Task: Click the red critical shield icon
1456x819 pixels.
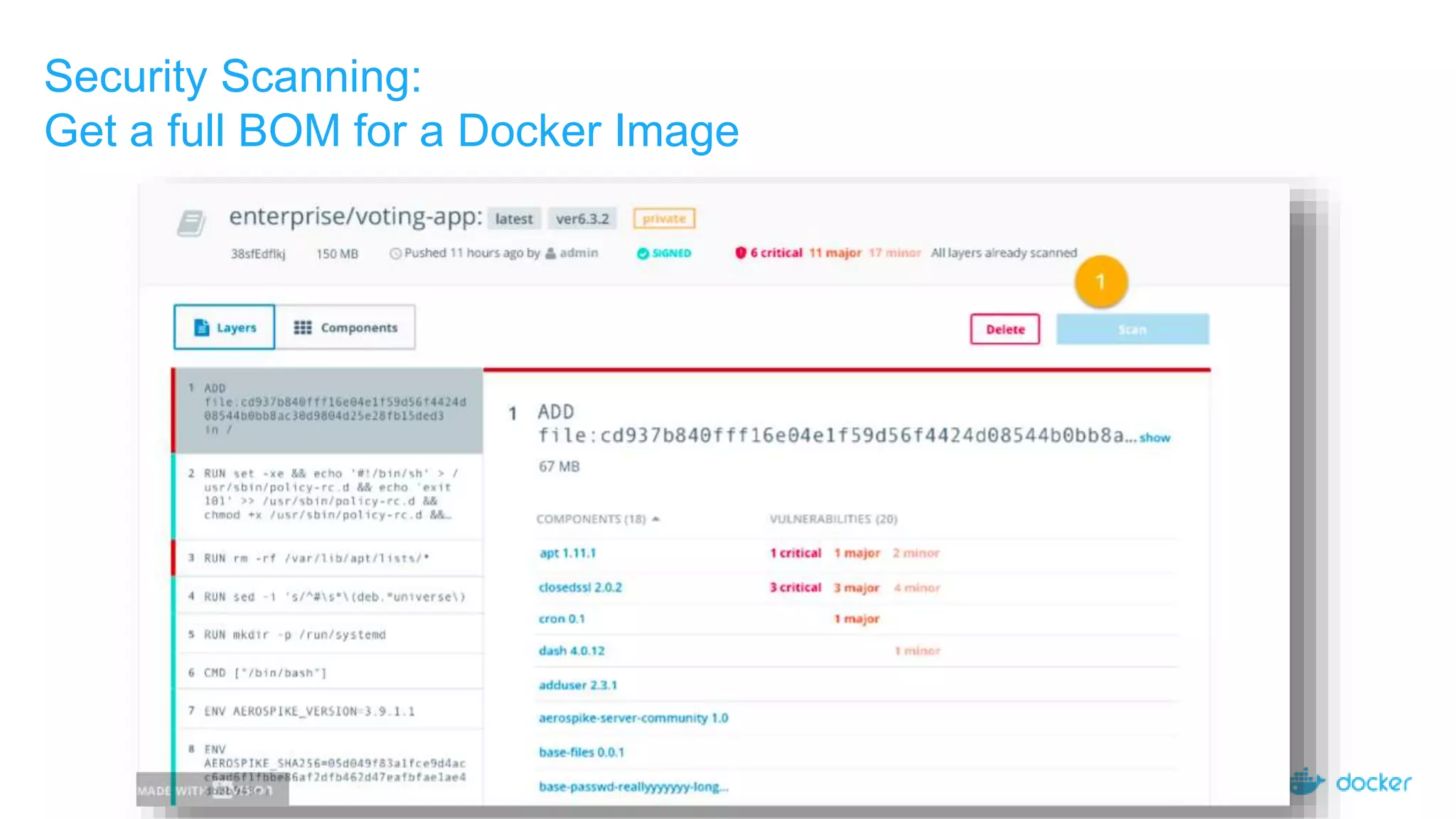Action: pos(740,253)
